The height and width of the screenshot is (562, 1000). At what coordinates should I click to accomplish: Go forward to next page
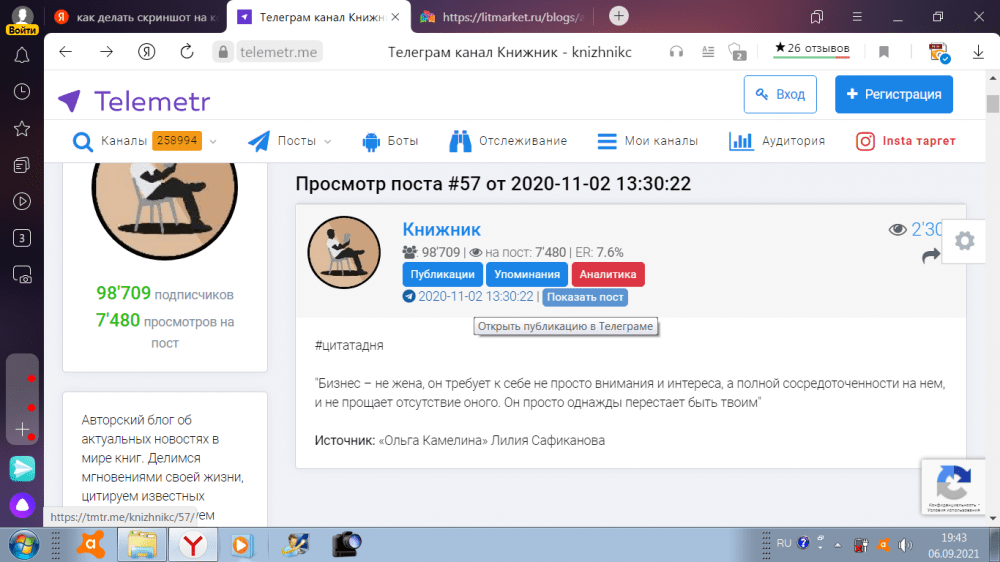coord(107,52)
